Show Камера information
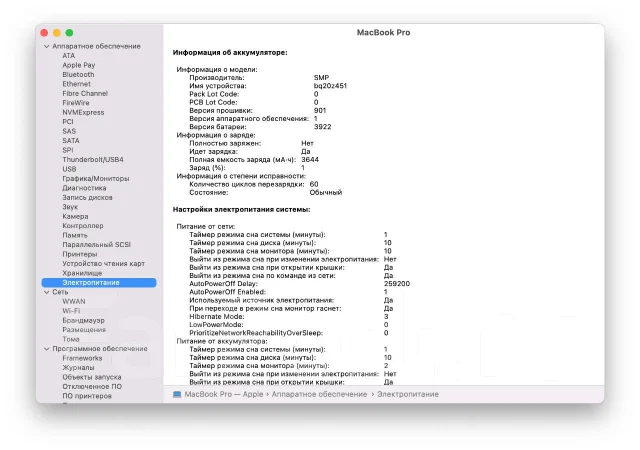Image resolution: width=640 pixels, height=450 pixels. (x=75, y=216)
